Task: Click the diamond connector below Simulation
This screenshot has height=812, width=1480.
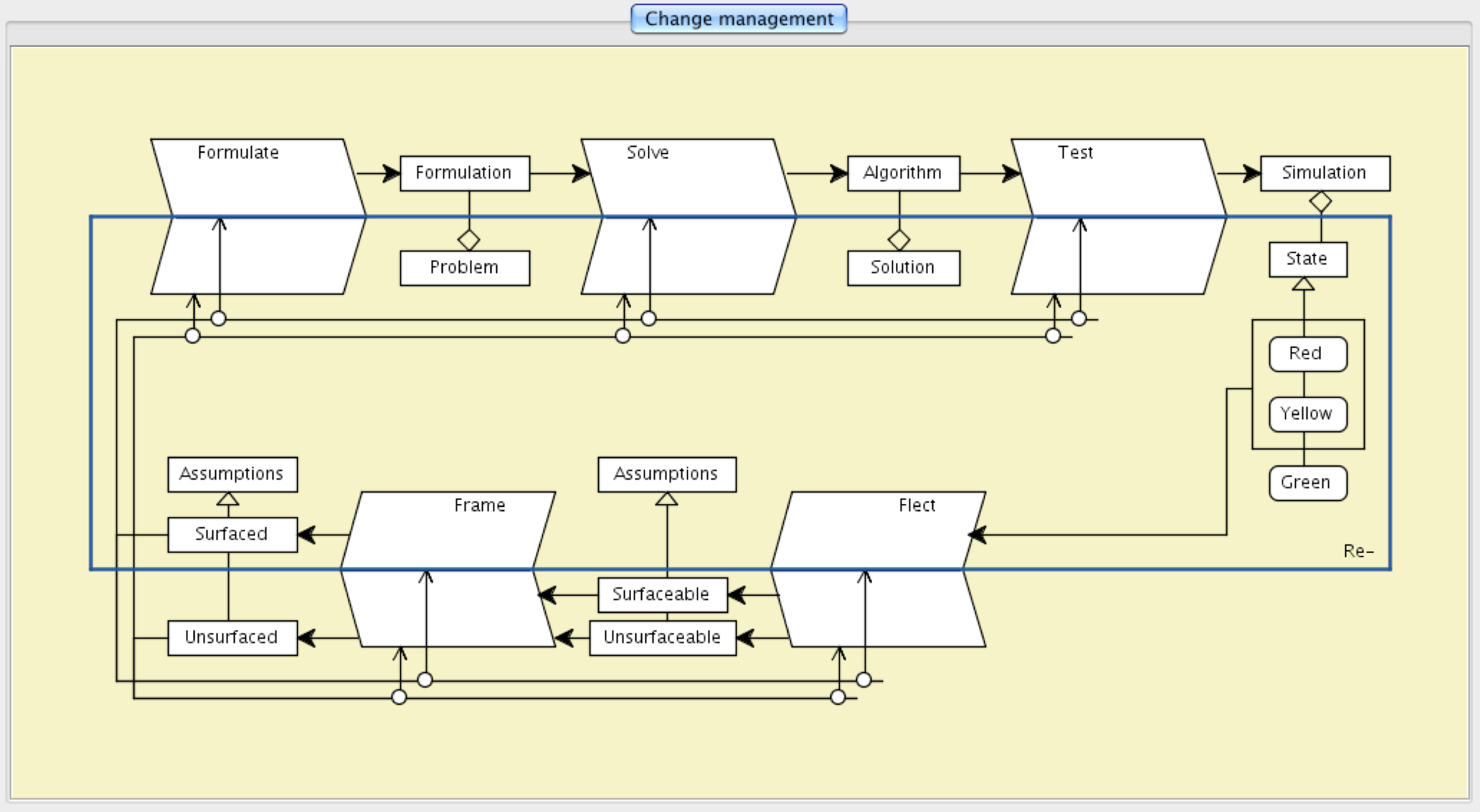Action: [1320, 201]
